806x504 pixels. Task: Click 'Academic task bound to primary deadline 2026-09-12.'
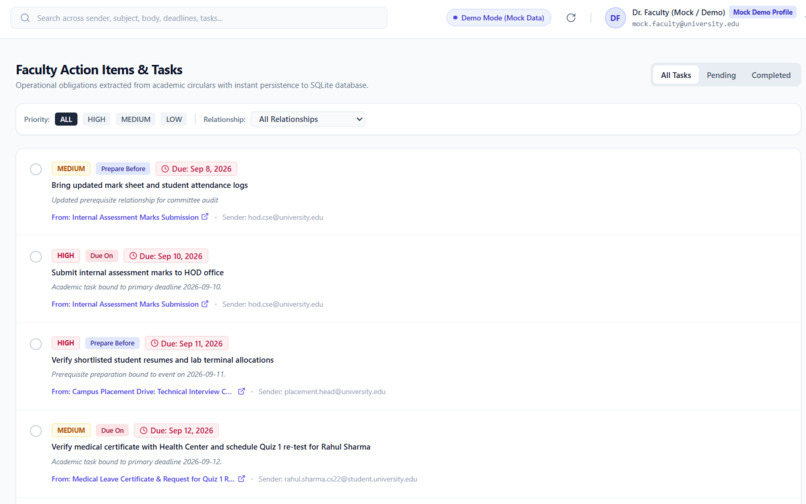coord(137,462)
